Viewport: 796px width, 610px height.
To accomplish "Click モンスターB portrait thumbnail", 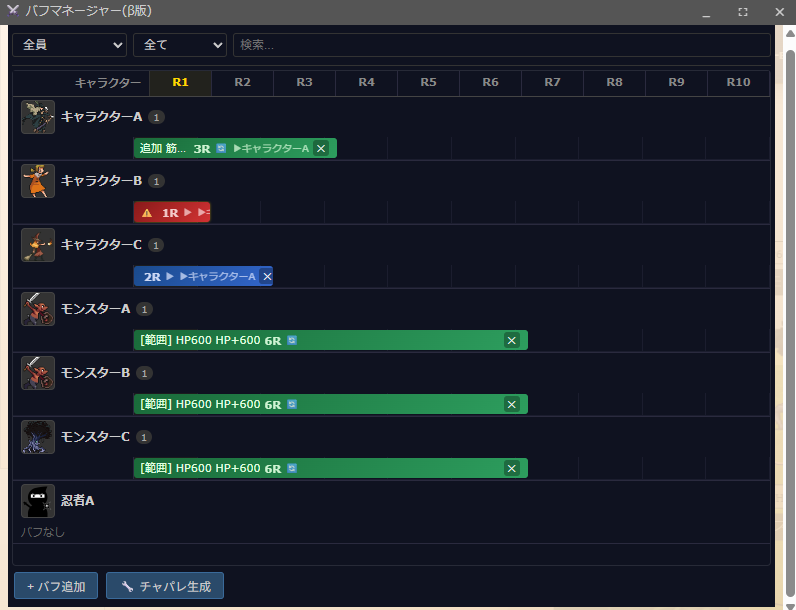I will click(38, 372).
